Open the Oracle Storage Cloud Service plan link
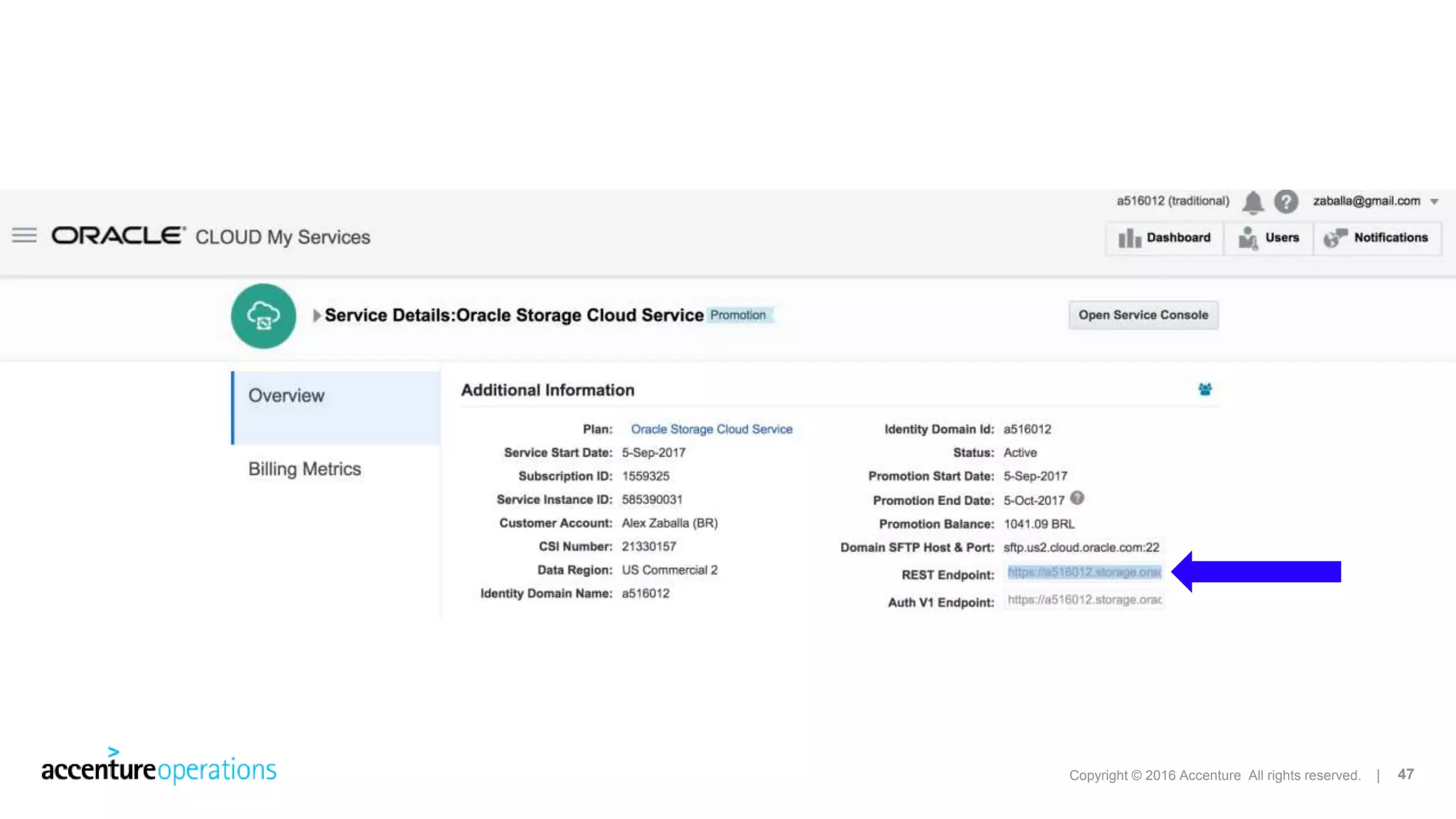 (x=711, y=429)
